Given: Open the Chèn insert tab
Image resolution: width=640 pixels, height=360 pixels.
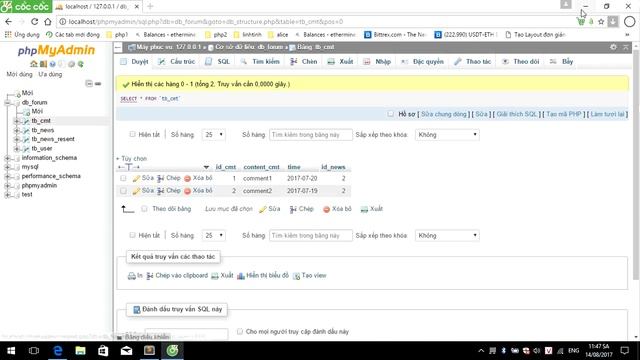Looking at the screenshot, I should pos(304,62).
